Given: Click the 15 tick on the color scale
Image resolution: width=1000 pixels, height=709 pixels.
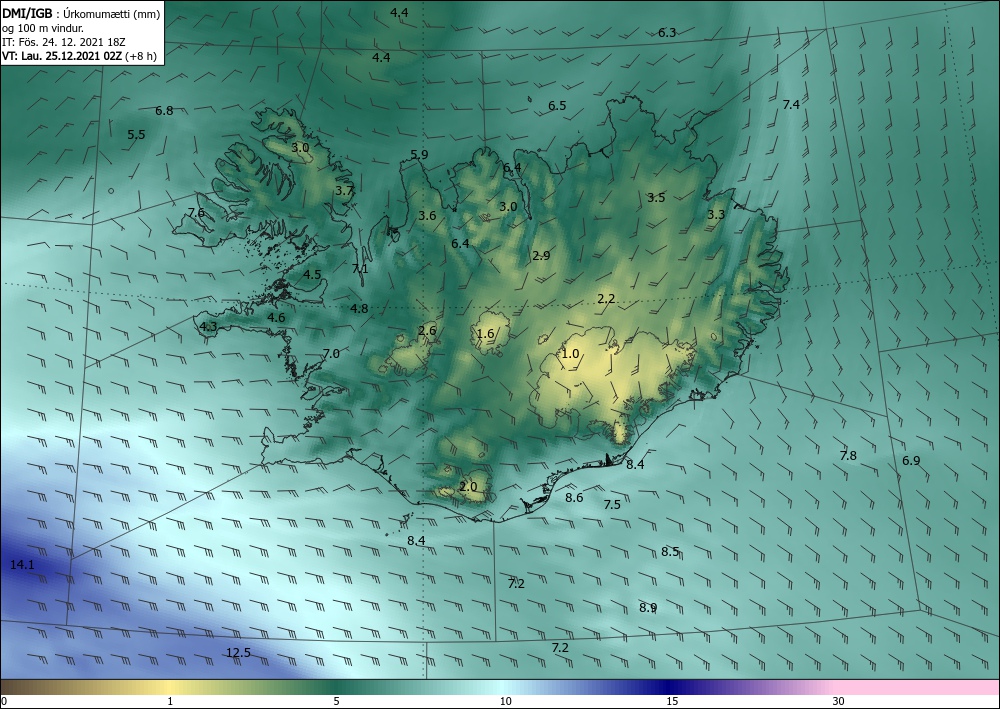Looking at the screenshot, I should tap(672, 702).
